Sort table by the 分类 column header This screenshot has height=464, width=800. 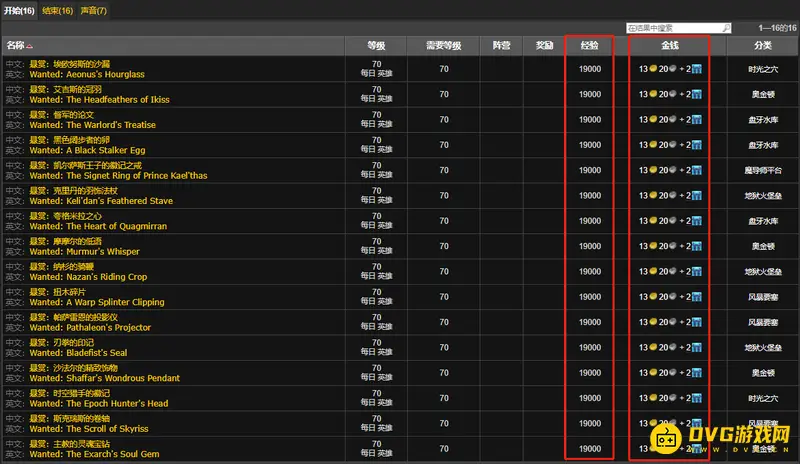tap(763, 46)
